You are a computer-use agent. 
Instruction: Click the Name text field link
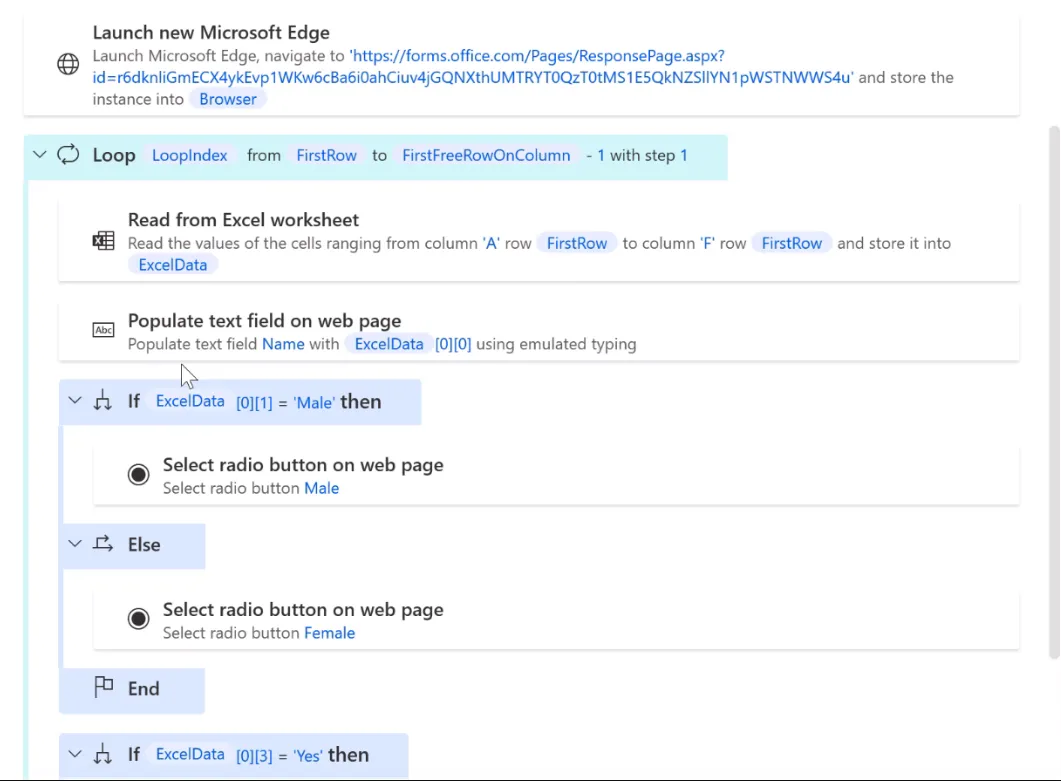(283, 344)
